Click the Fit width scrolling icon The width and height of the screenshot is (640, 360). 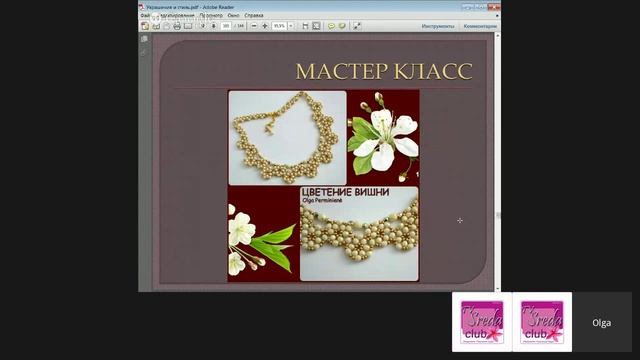click(305, 26)
